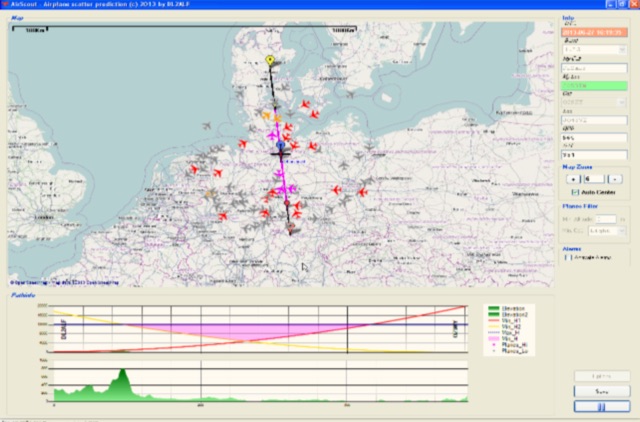Click the Min Altitude field in Planes Filter
The height and width of the screenshot is (422, 640).
[605, 219]
